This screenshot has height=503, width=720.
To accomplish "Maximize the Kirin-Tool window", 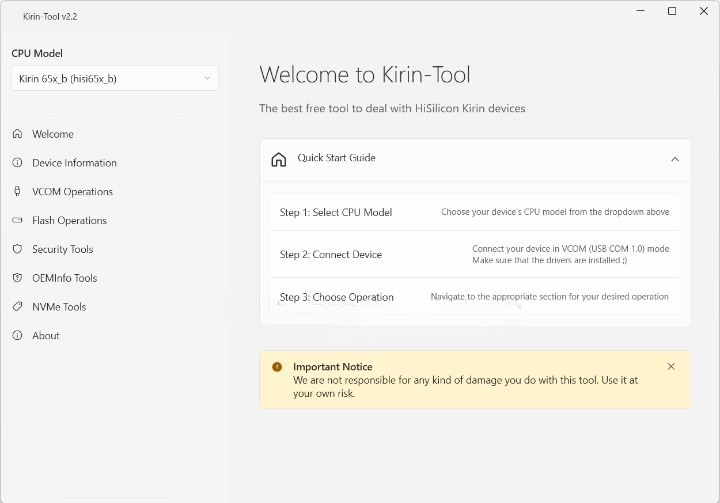I will click(x=672, y=11).
